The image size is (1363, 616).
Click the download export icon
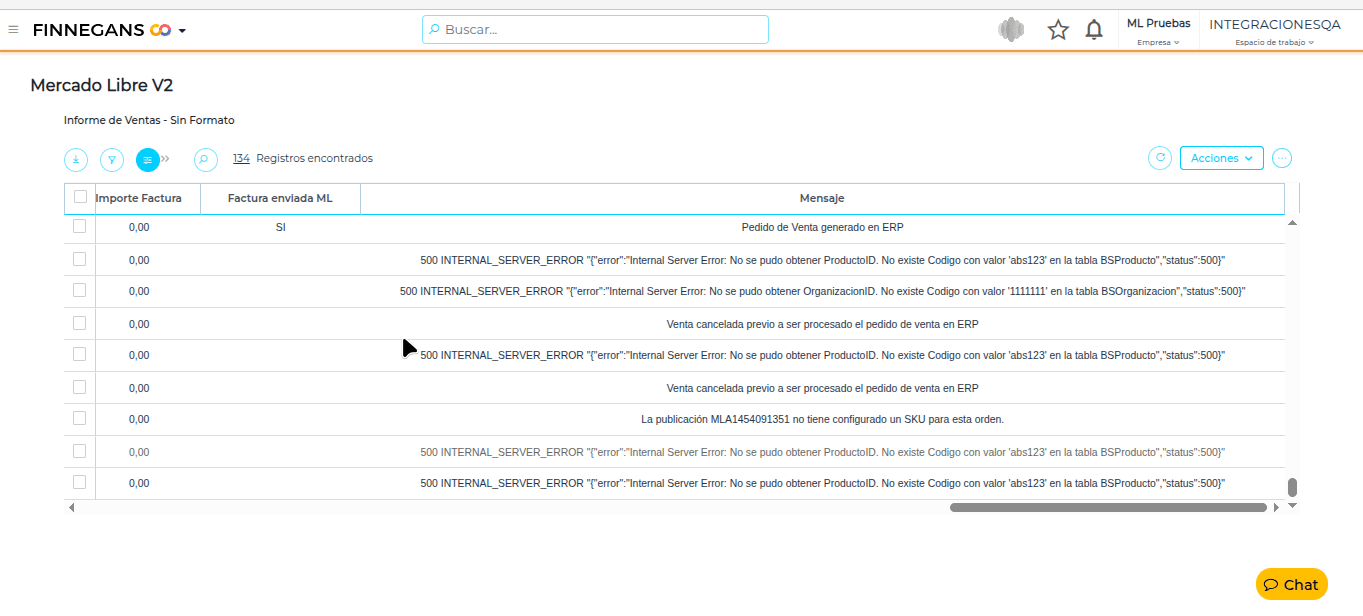pos(76,159)
